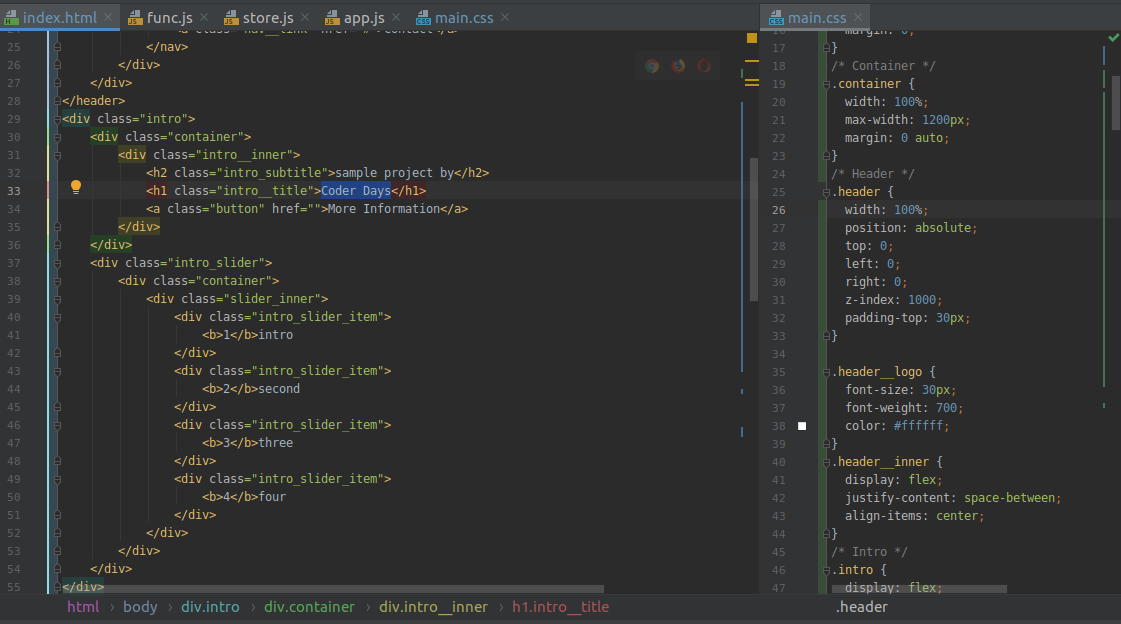Image resolution: width=1121 pixels, height=624 pixels.
Task: Click the h1.intro__title breadcrumb
Action: pos(560,607)
